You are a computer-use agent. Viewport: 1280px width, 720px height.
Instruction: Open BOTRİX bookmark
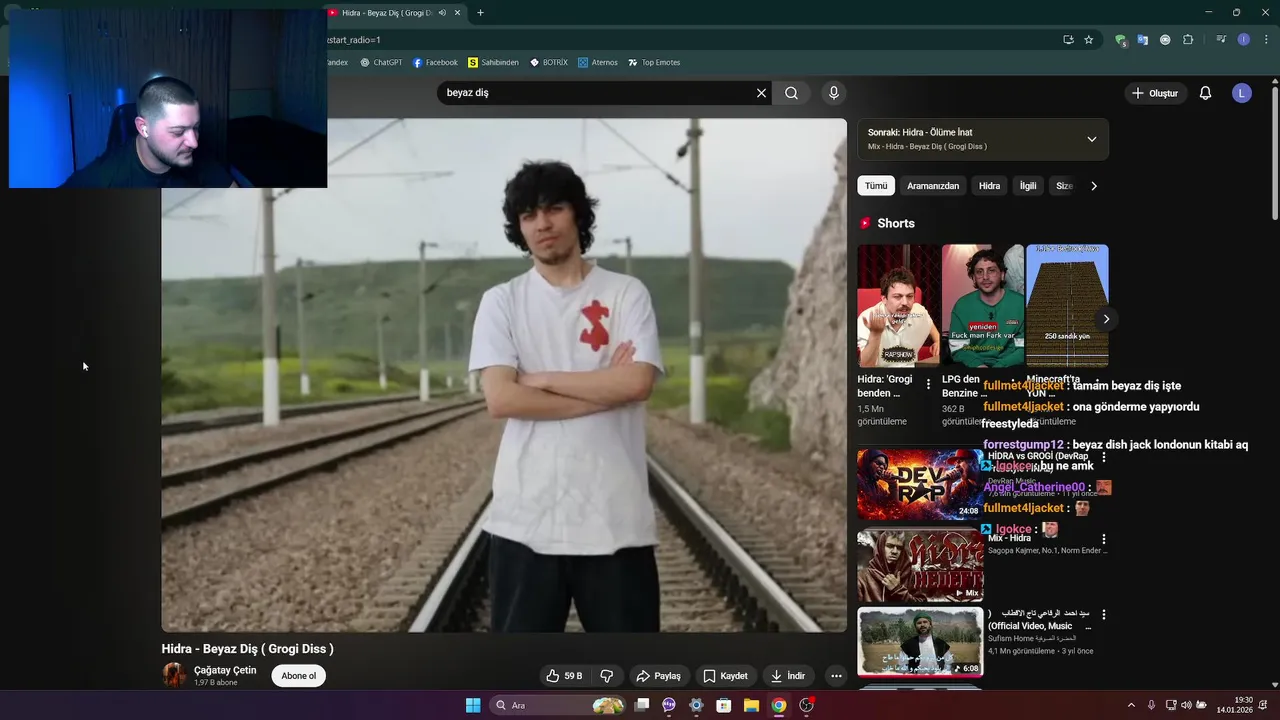click(x=549, y=62)
